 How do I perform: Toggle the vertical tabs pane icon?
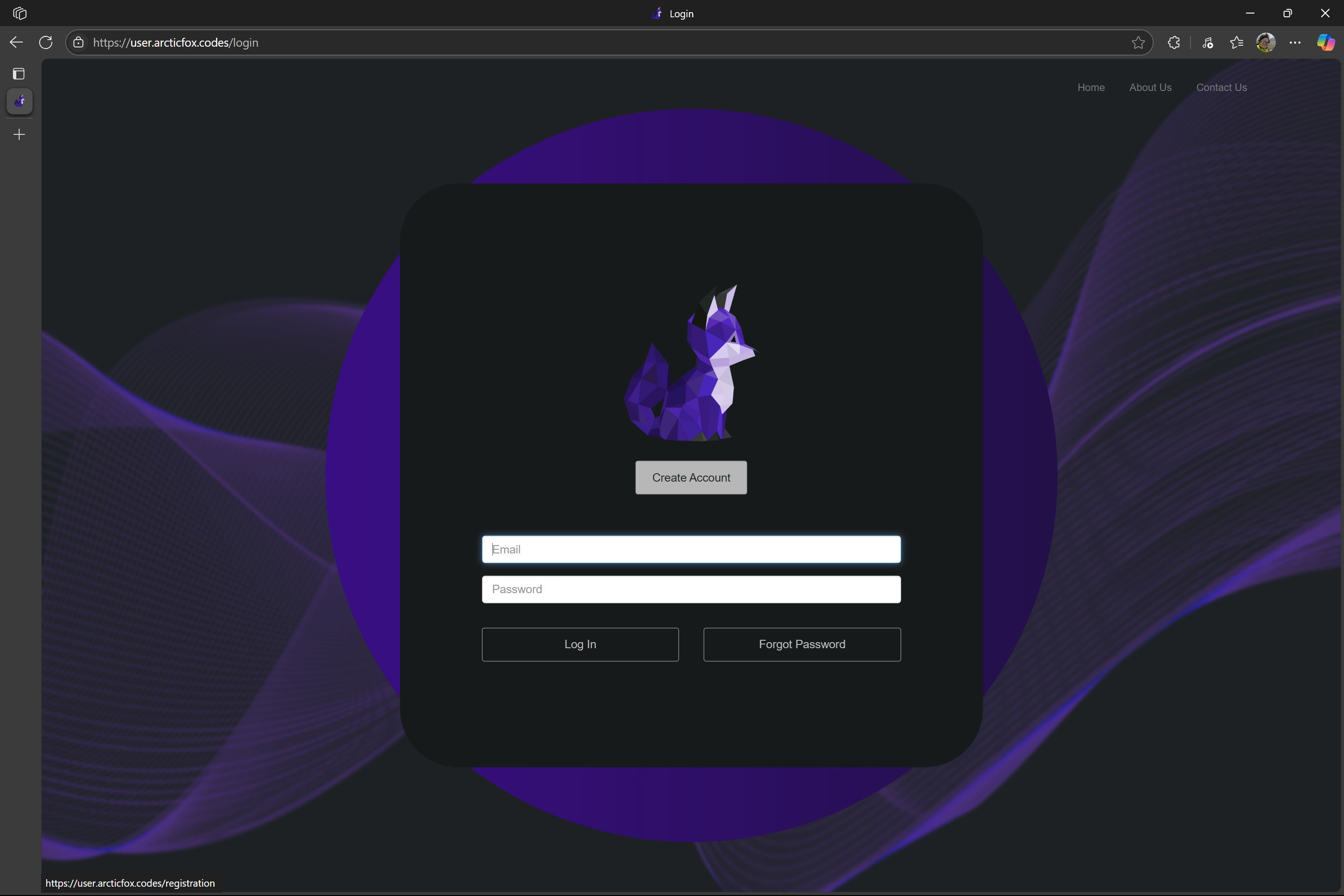coord(19,74)
